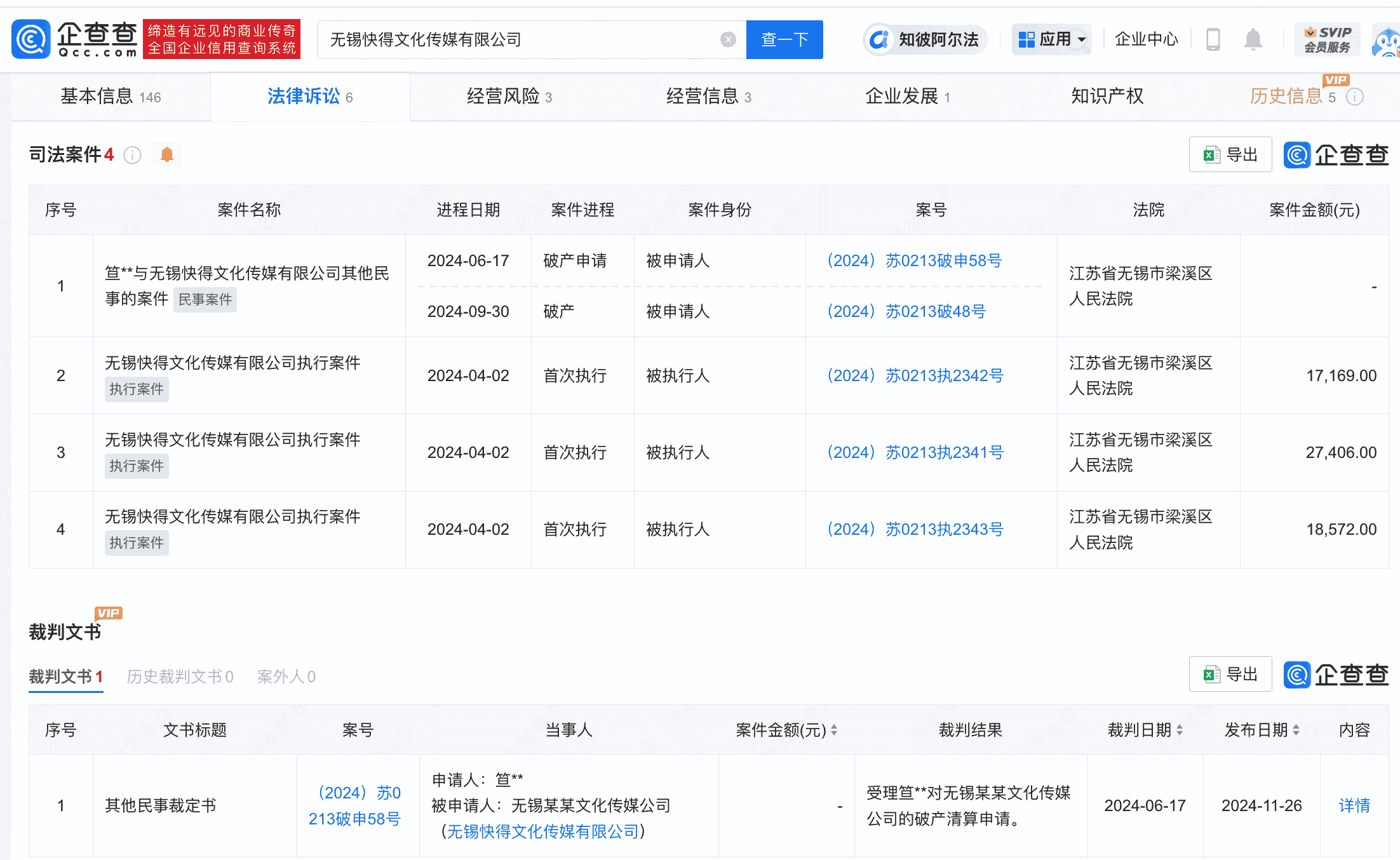
Task: Open the notifications bell in the header
Action: (1253, 39)
